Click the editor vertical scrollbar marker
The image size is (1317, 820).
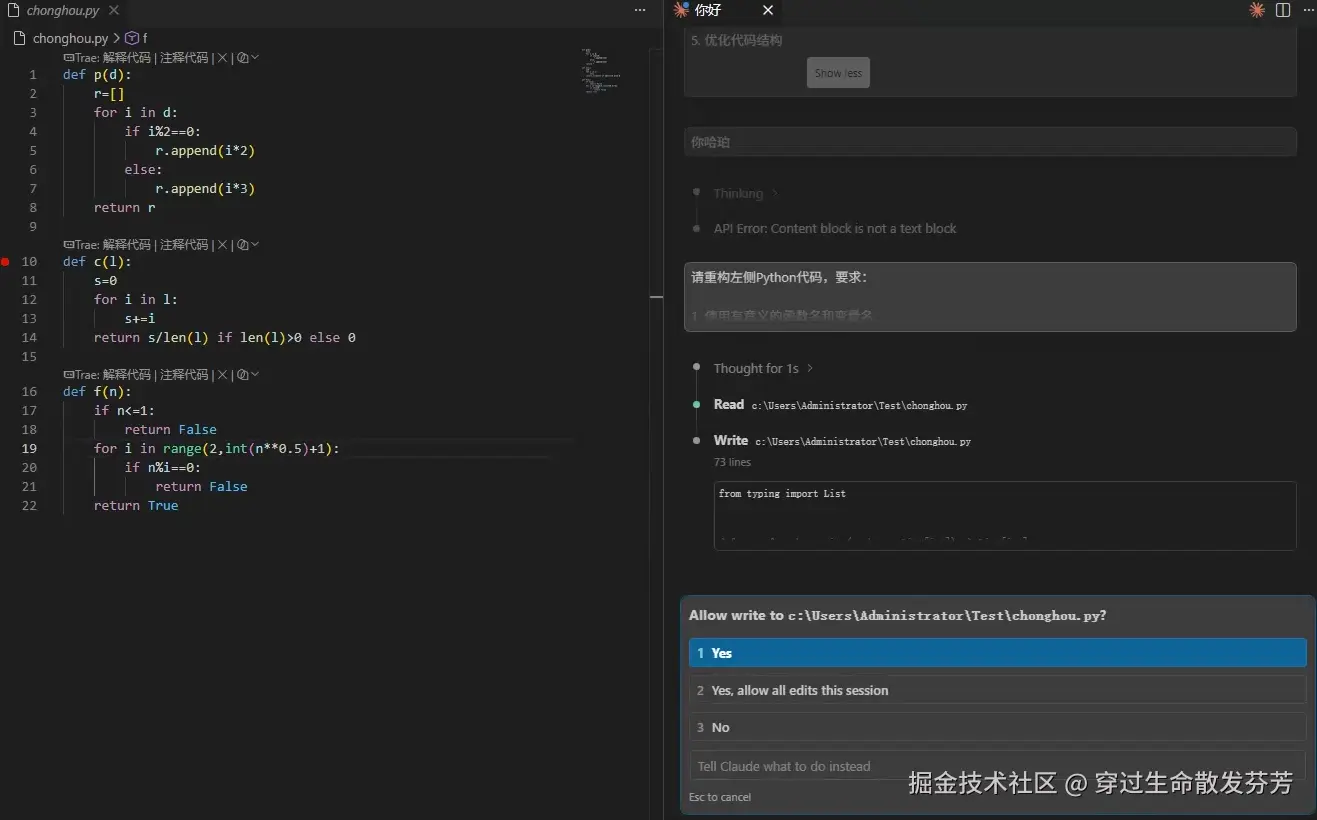click(656, 297)
